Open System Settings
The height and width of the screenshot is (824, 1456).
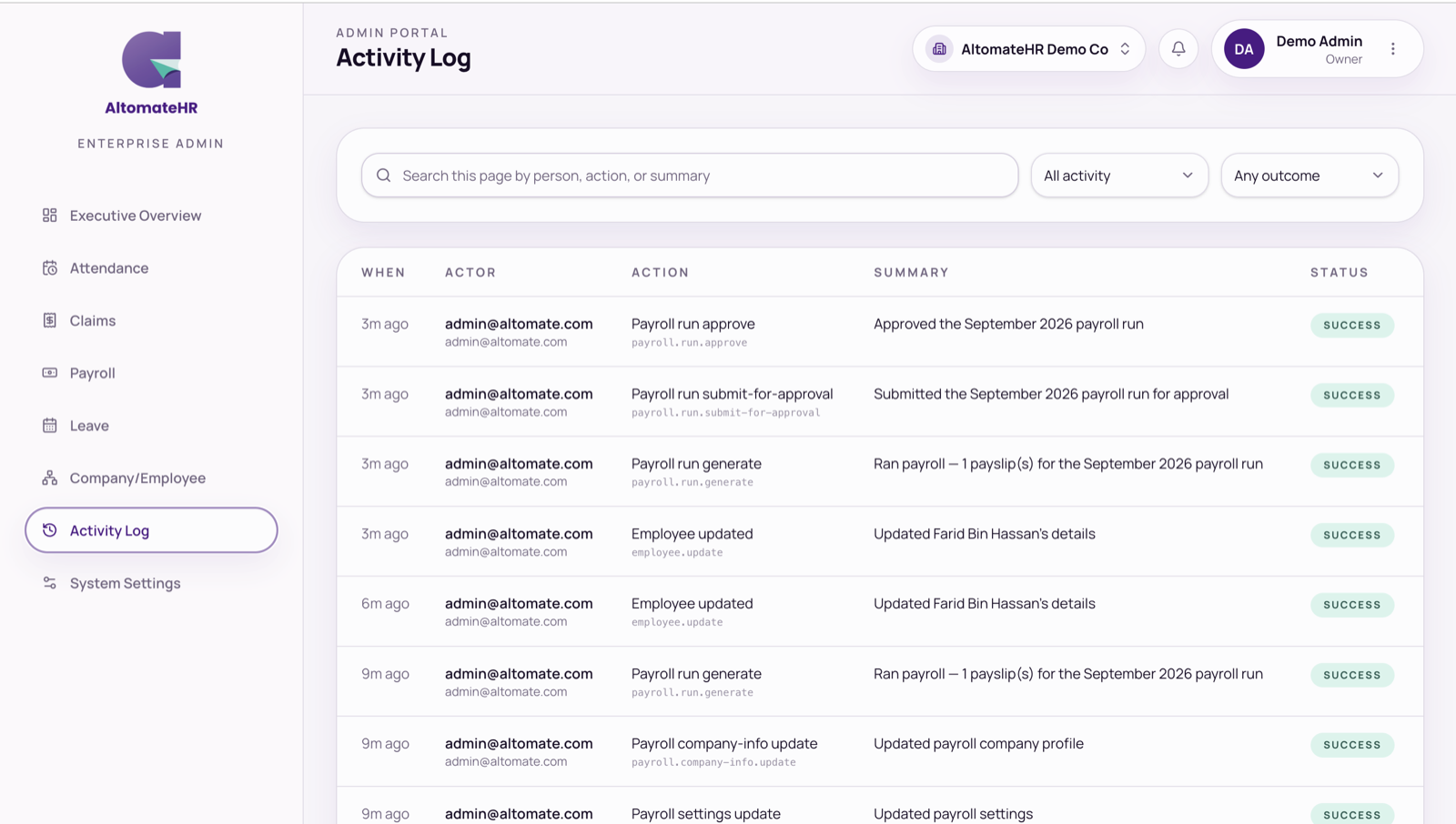(126, 583)
